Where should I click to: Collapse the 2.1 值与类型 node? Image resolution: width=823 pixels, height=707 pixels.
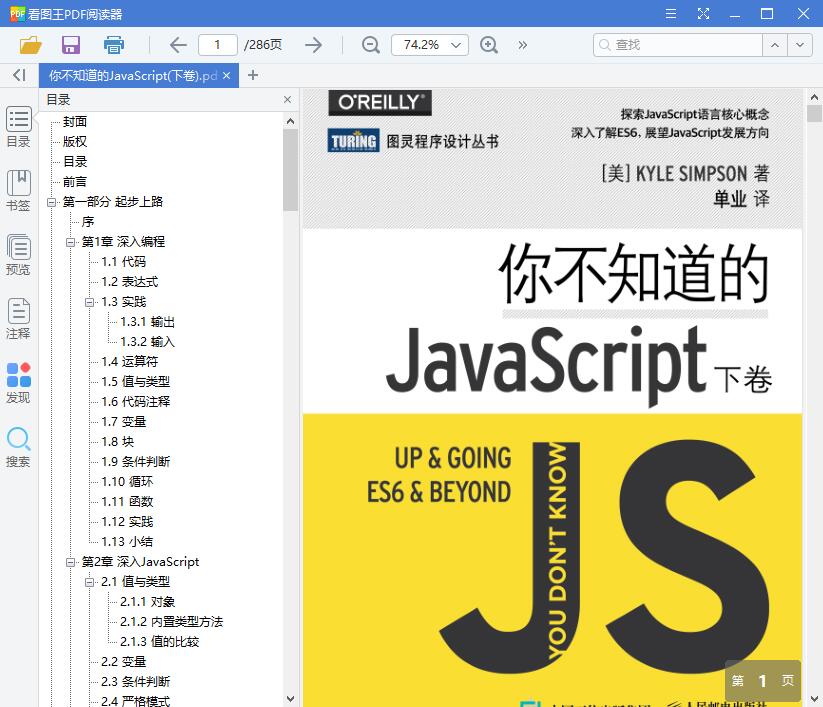[90, 582]
